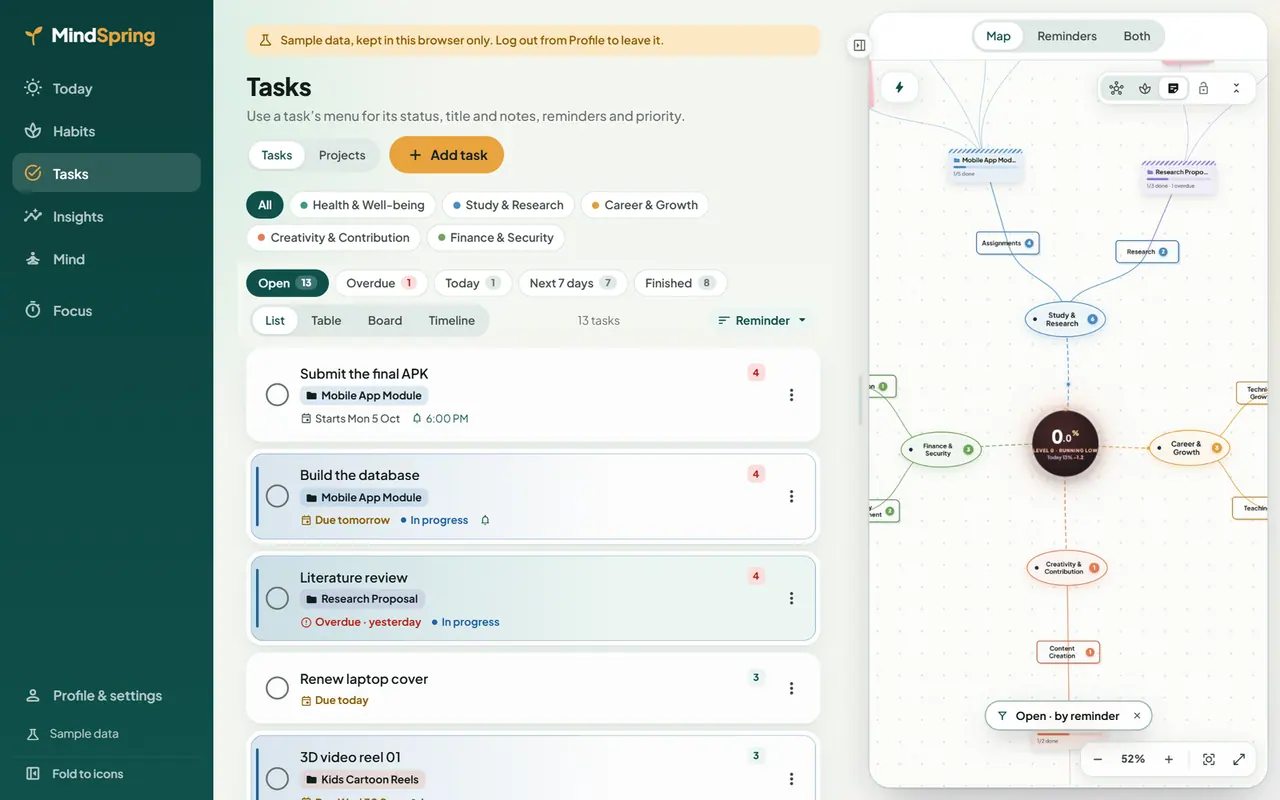
Task: Mark Submit the final APK as complete
Action: point(277,395)
